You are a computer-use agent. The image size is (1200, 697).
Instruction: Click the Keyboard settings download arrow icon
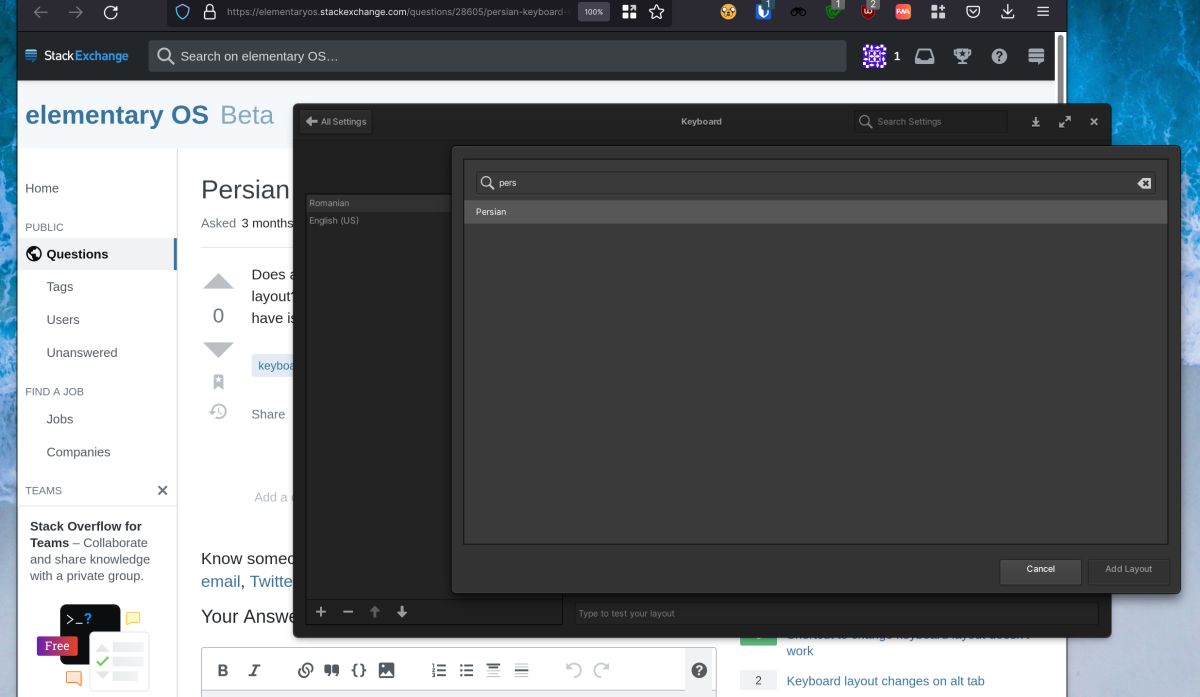click(x=1036, y=122)
